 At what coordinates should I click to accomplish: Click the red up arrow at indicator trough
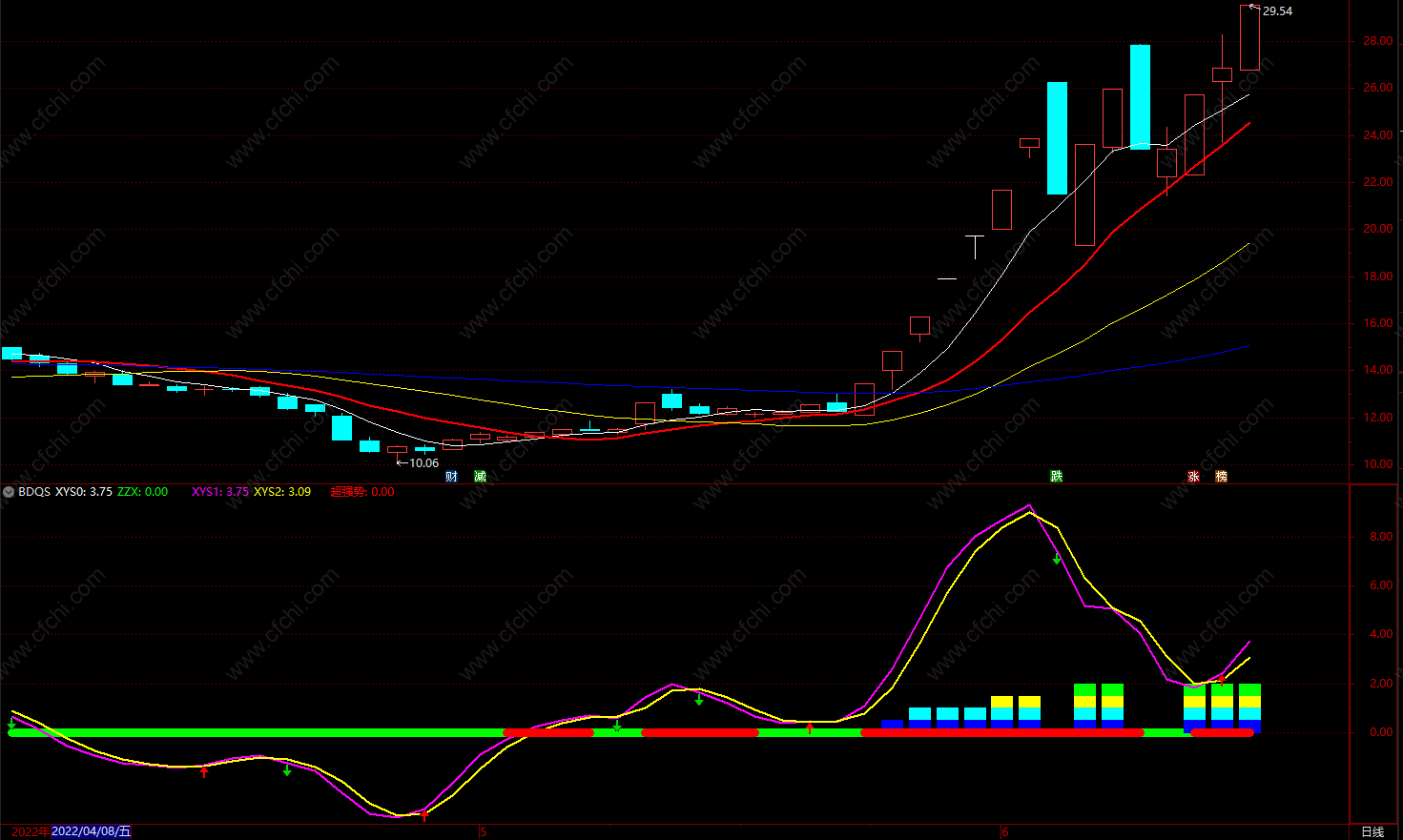(x=424, y=815)
